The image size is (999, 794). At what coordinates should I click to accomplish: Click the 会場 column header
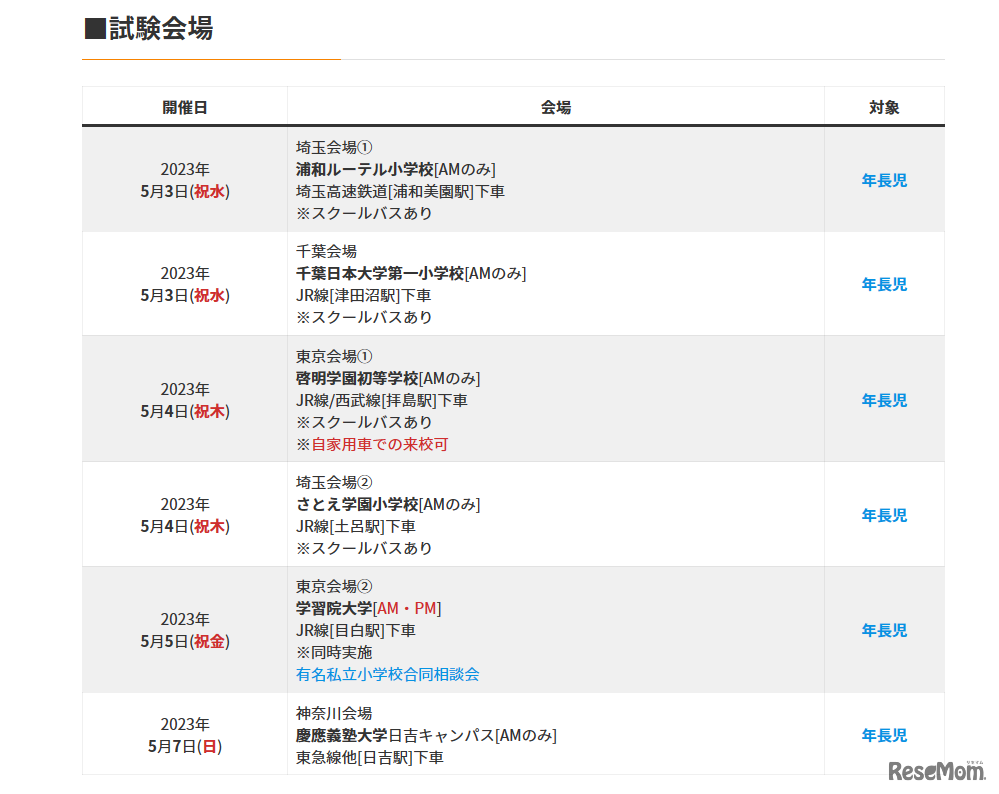[x=556, y=108]
